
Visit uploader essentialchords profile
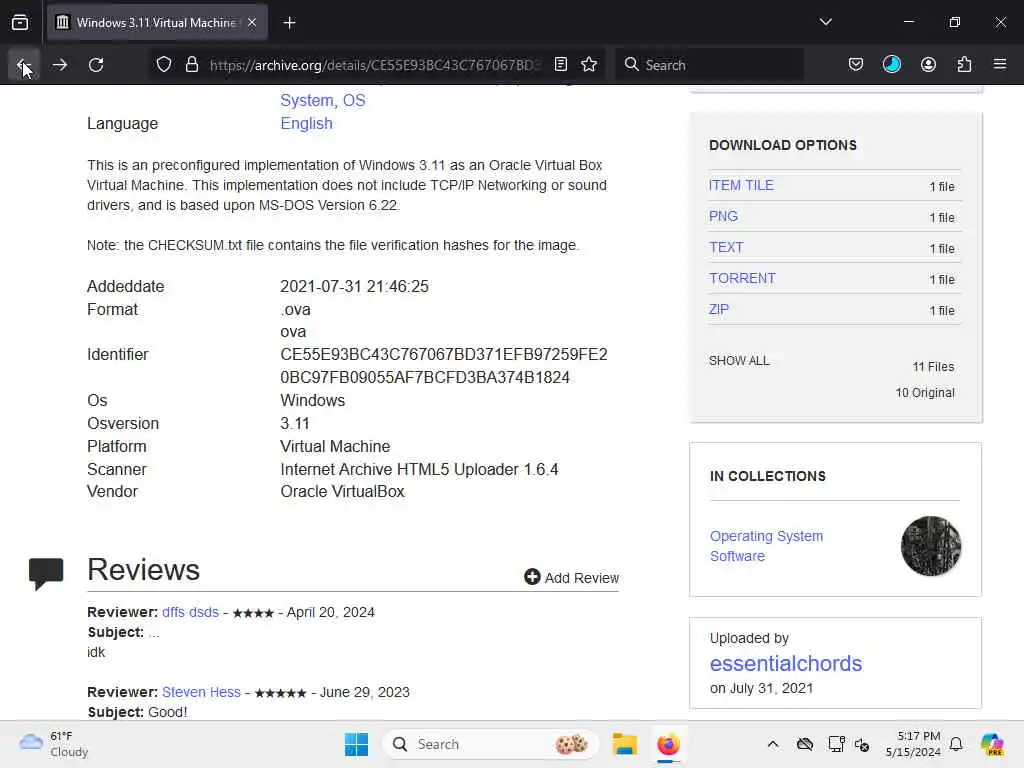(x=786, y=664)
